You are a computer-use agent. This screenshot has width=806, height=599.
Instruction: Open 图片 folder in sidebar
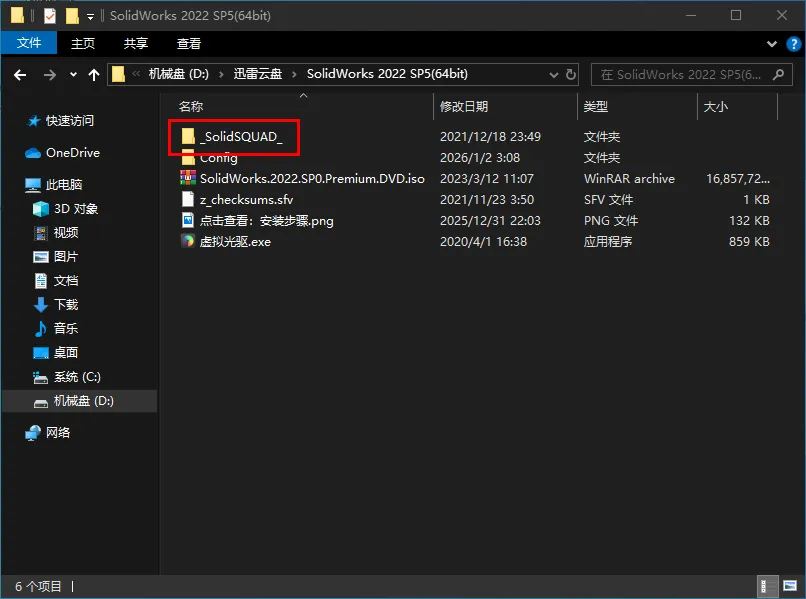66,257
